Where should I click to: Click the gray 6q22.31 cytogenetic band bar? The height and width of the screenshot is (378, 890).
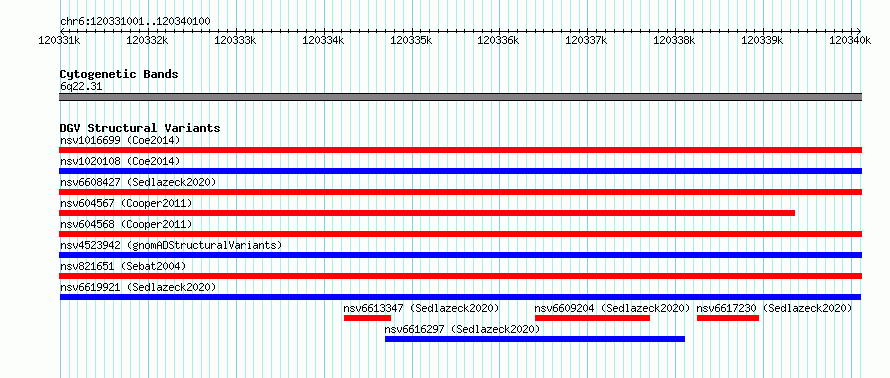point(460,97)
